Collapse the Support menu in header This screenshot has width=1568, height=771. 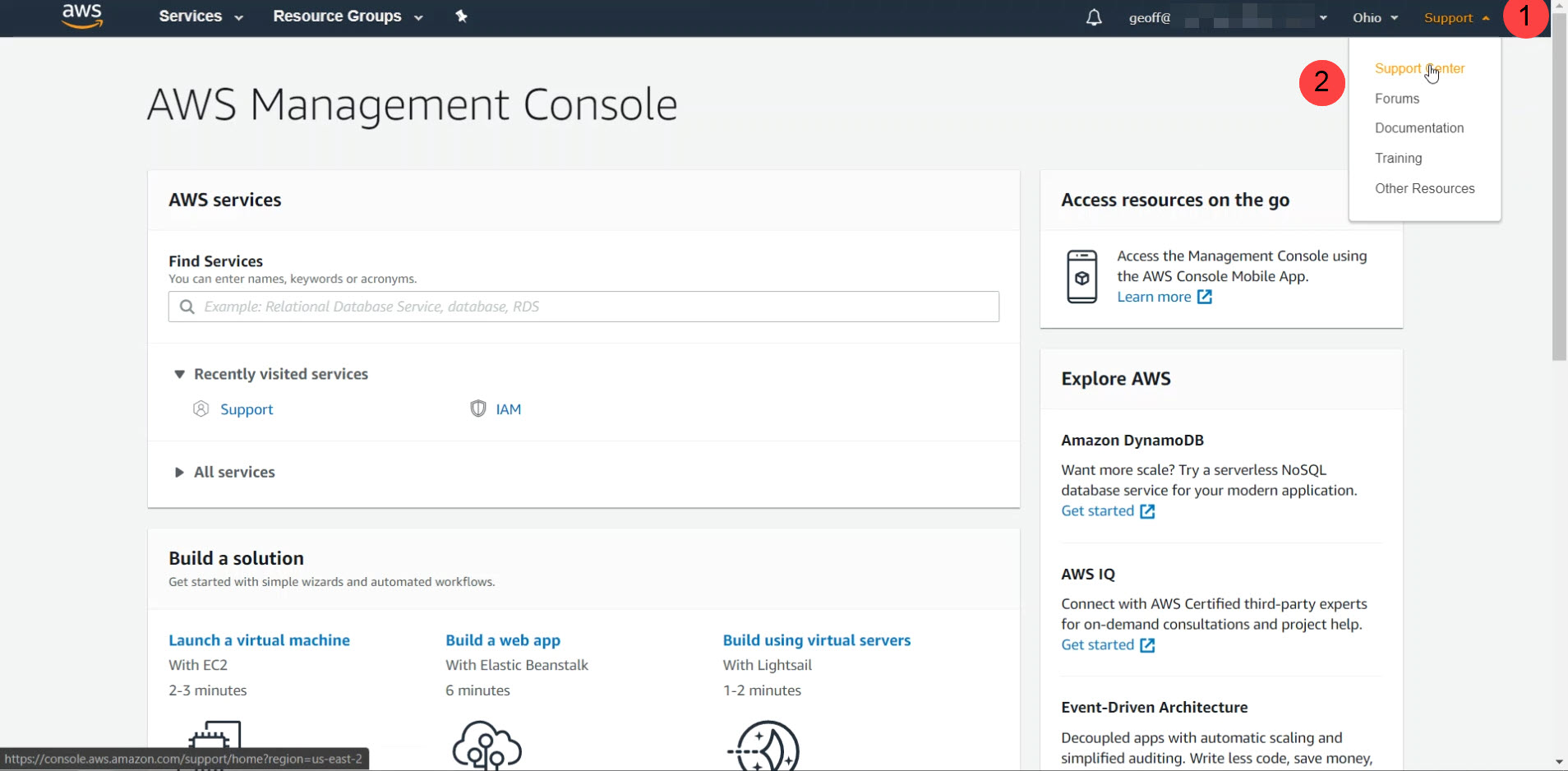[x=1456, y=17]
